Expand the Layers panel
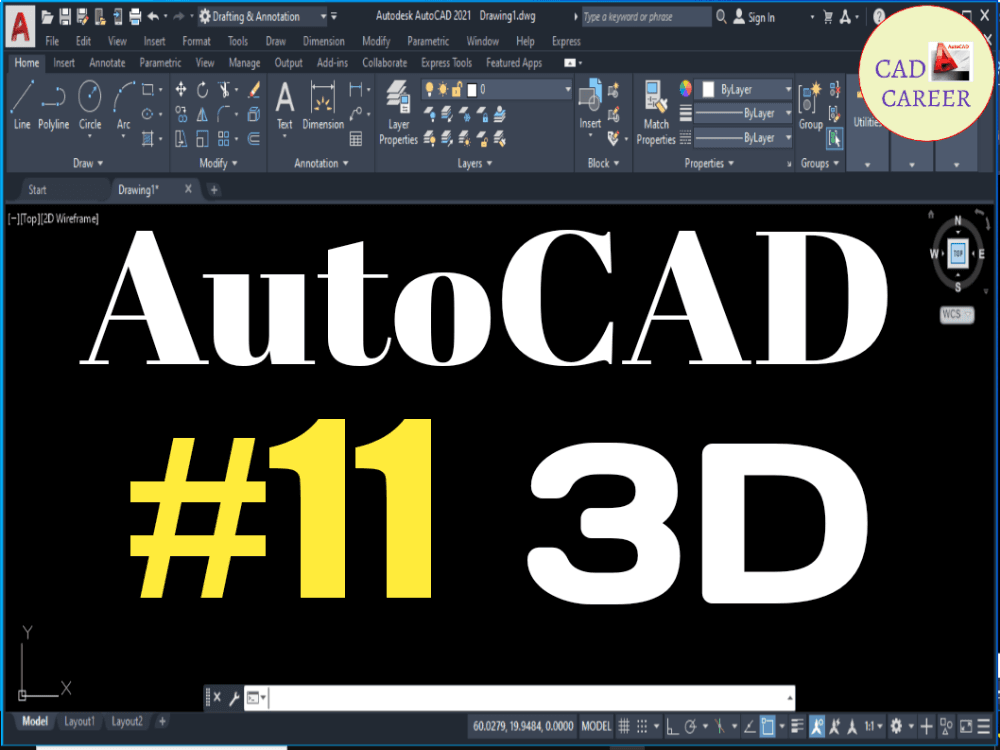The image size is (1000, 750). (x=475, y=163)
